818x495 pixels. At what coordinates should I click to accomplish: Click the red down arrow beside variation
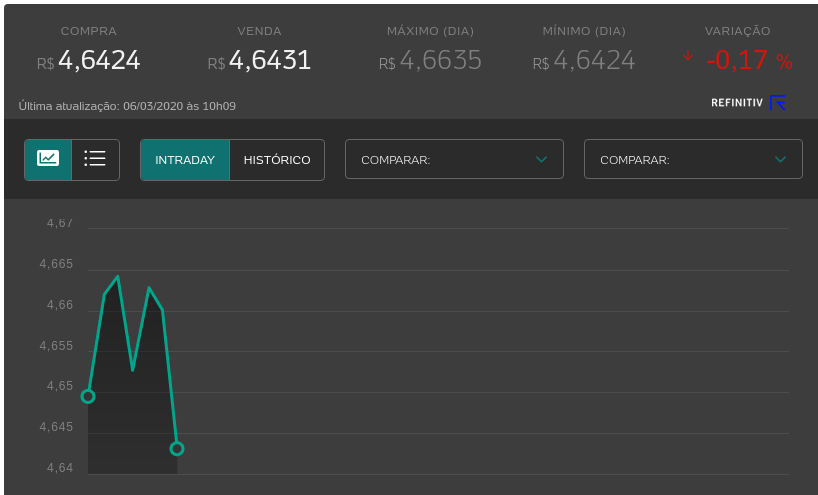pyautogui.click(x=687, y=56)
